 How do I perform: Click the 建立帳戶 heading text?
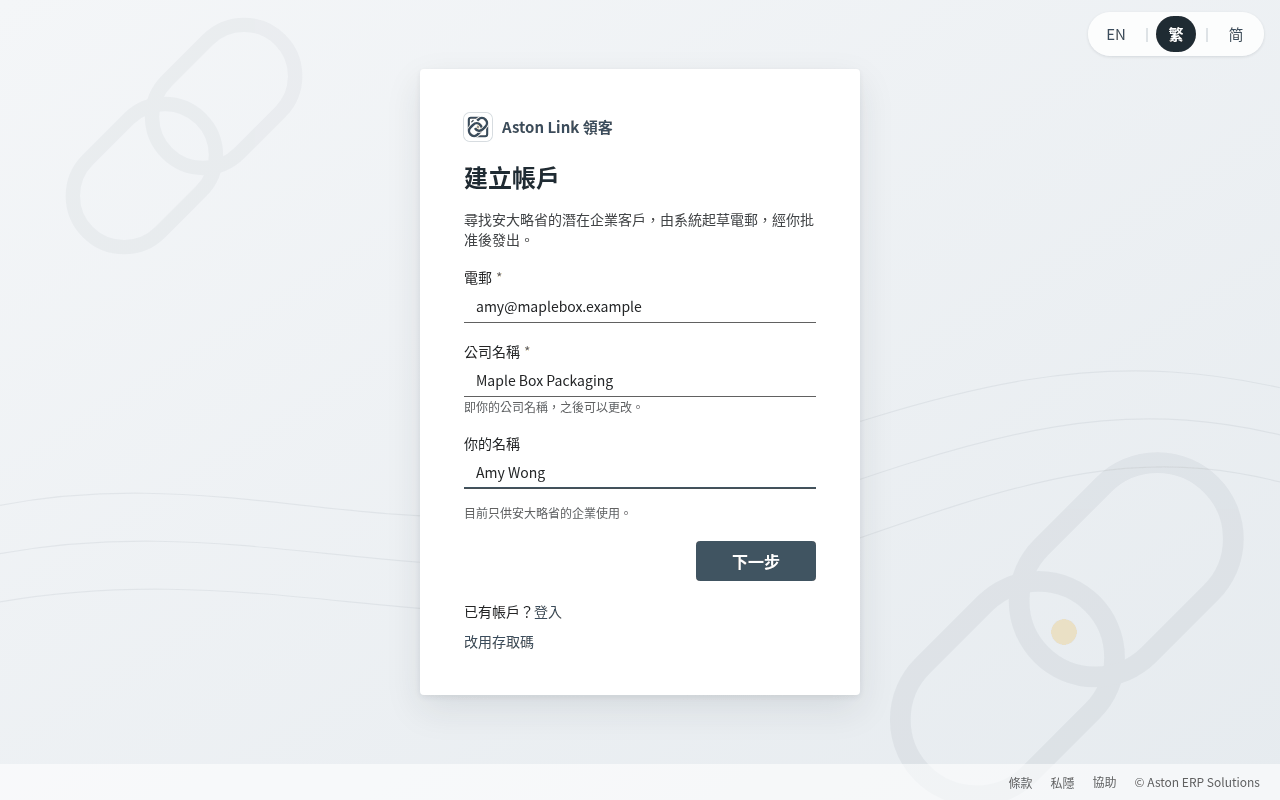pos(511,178)
